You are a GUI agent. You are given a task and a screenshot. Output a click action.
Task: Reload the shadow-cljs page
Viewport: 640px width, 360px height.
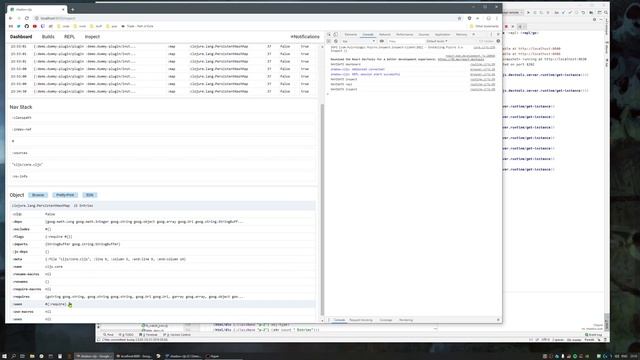pos(27,18)
